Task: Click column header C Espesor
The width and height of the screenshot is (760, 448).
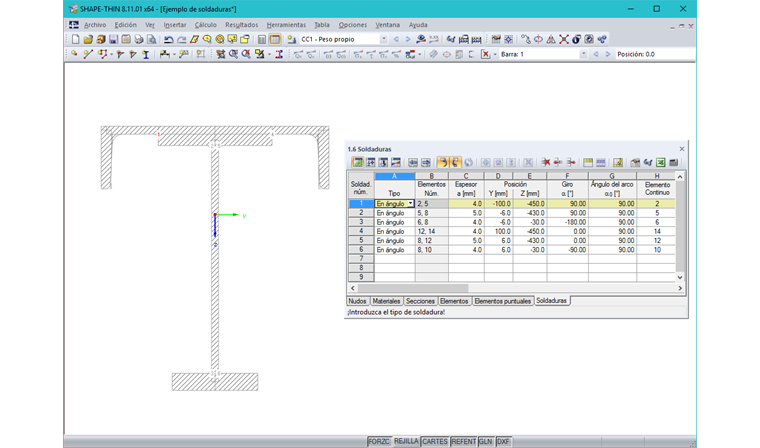Action: click(x=466, y=176)
